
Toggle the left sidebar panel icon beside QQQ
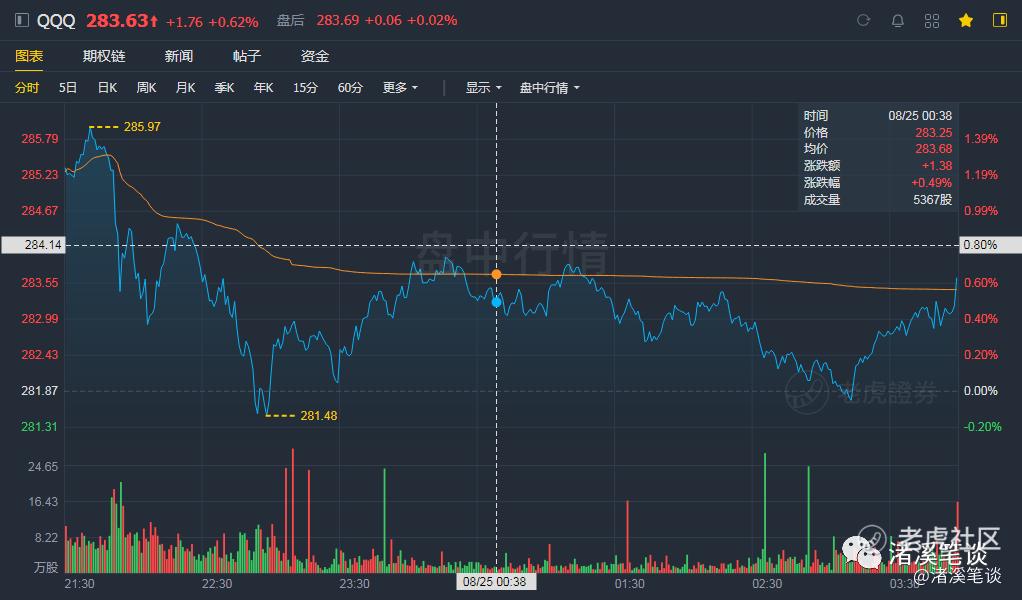[22, 20]
